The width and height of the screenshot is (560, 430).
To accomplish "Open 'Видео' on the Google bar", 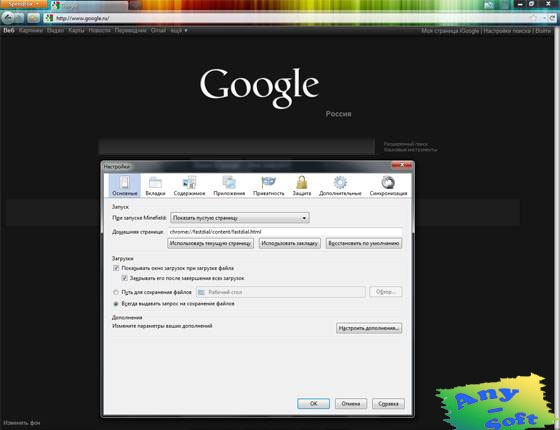I will 56,31.
